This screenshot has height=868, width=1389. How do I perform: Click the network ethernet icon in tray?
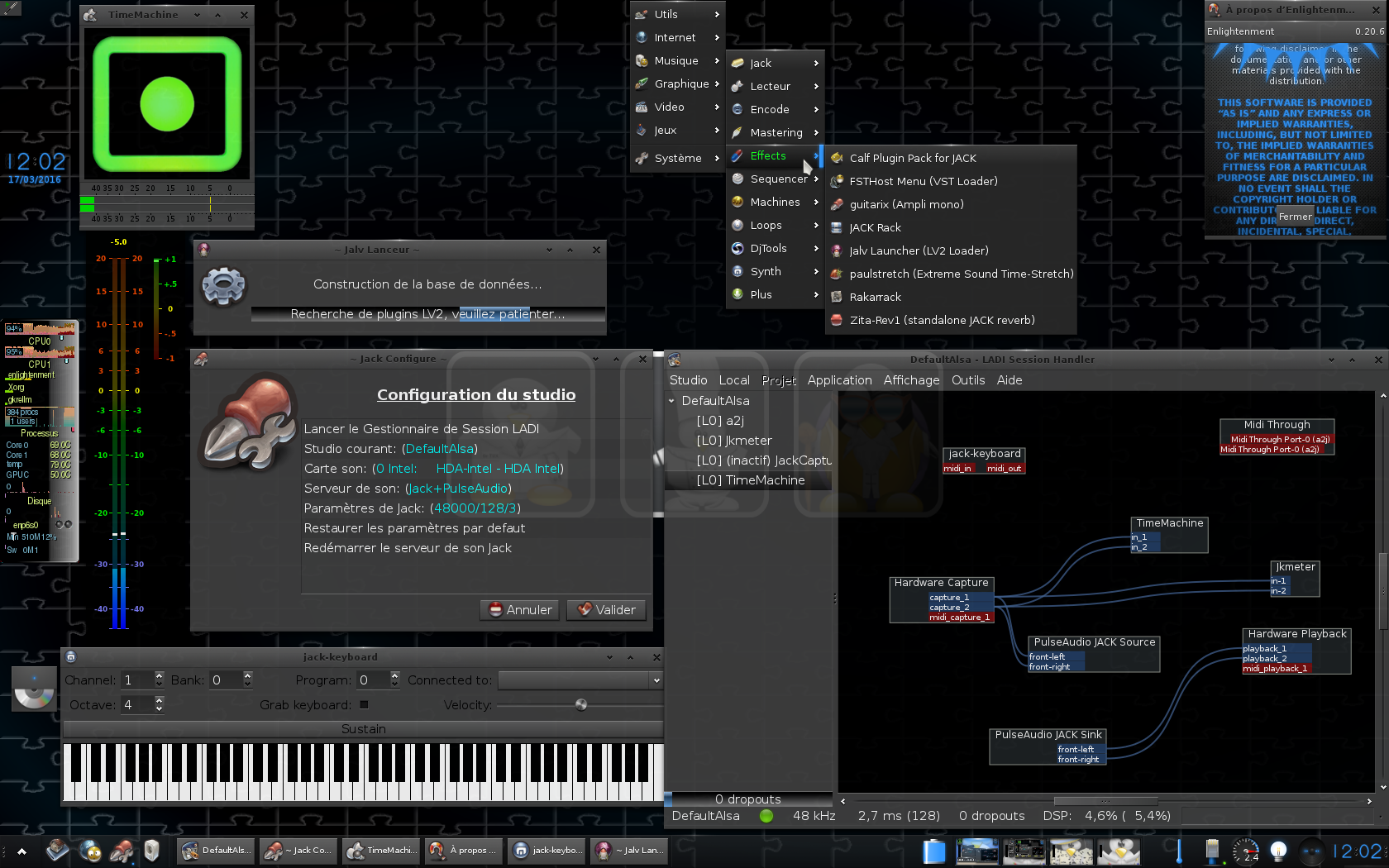tap(1212, 851)
